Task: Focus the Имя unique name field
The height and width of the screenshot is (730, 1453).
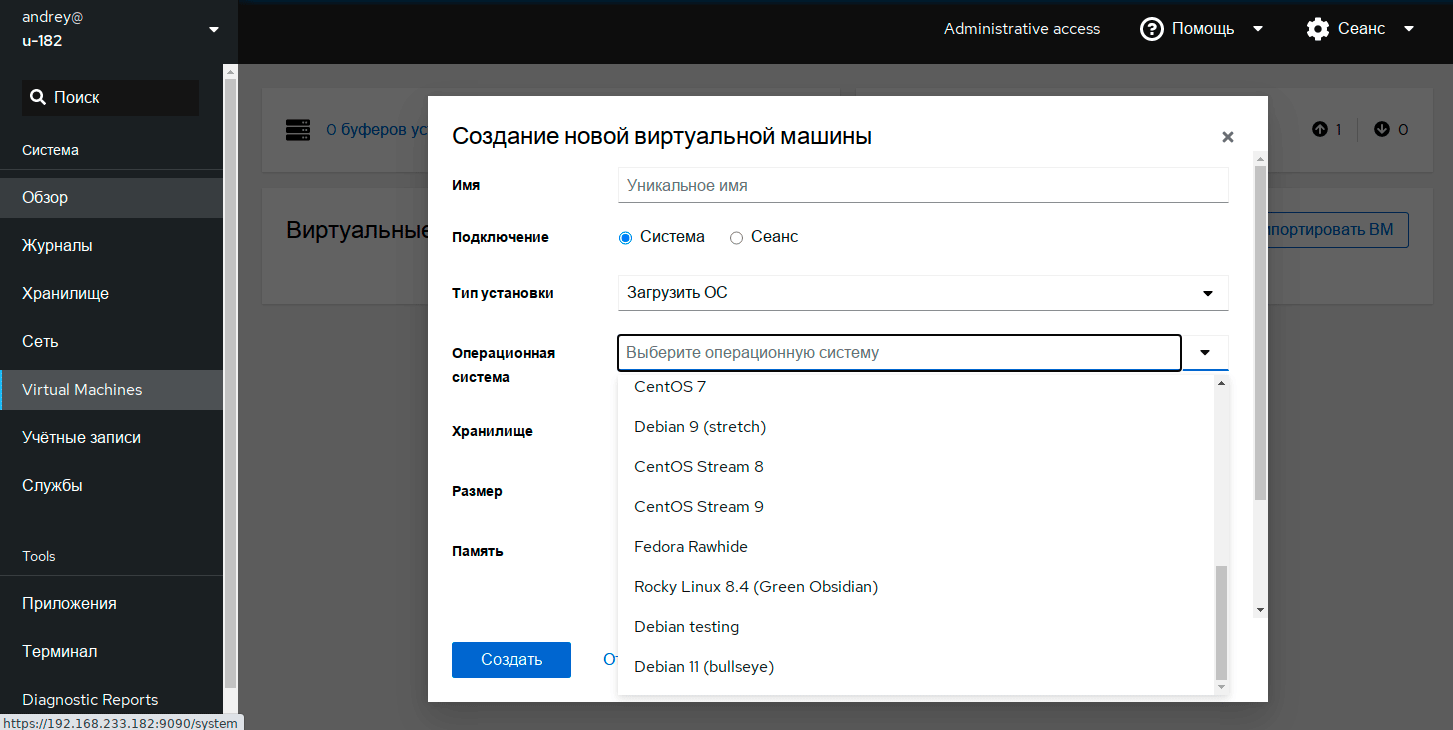Action: click(922, 185)
